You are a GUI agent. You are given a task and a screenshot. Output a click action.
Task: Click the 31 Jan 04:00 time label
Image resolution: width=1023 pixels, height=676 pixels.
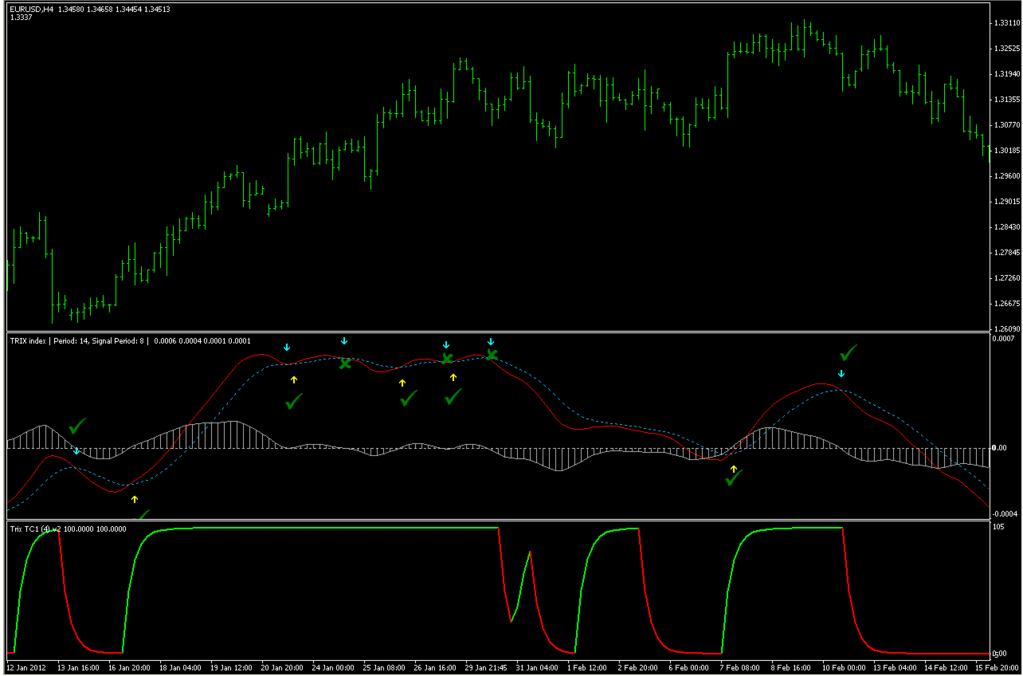(x=536, y=668)
